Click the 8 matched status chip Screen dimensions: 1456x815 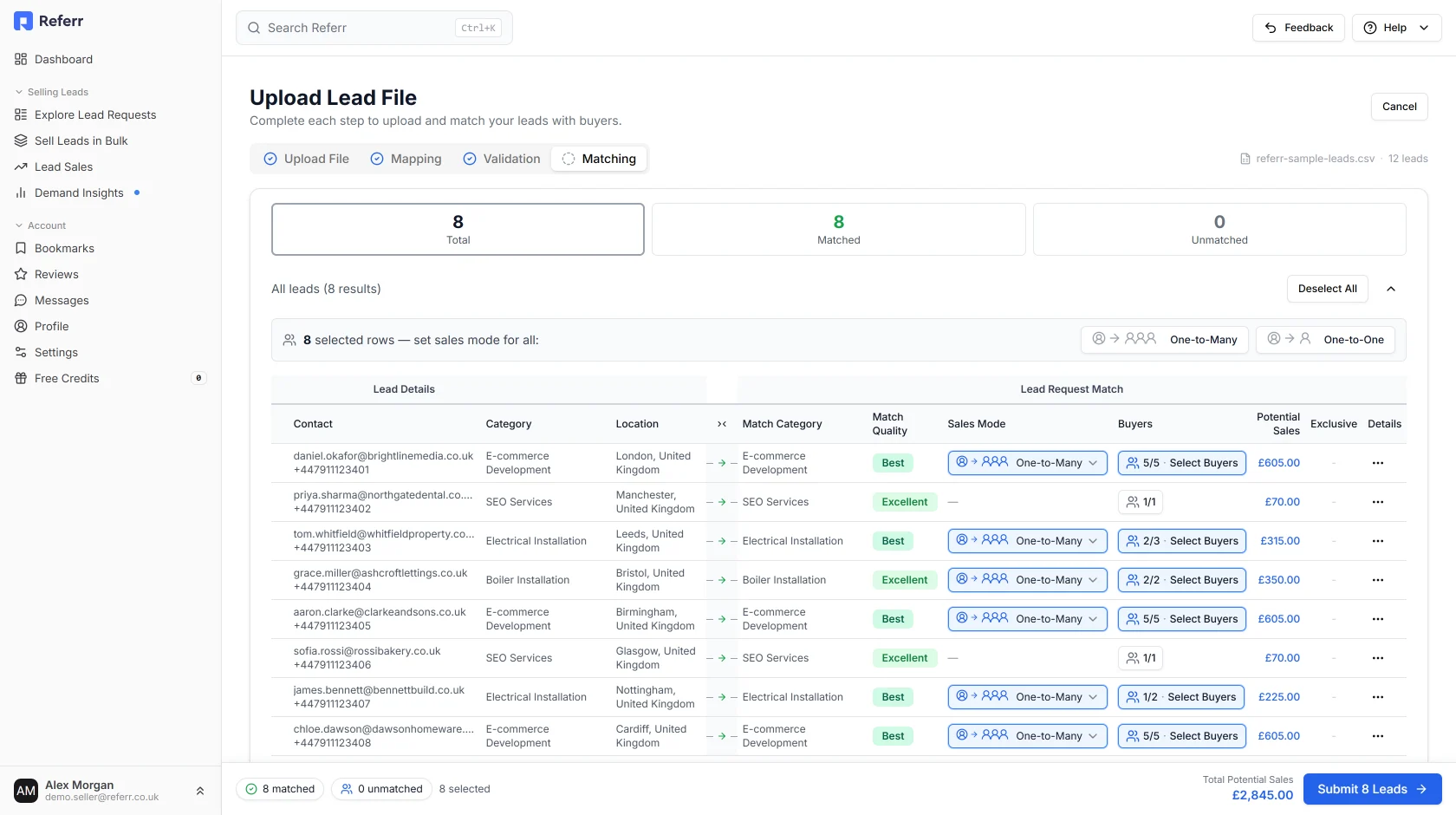[280, 789]
